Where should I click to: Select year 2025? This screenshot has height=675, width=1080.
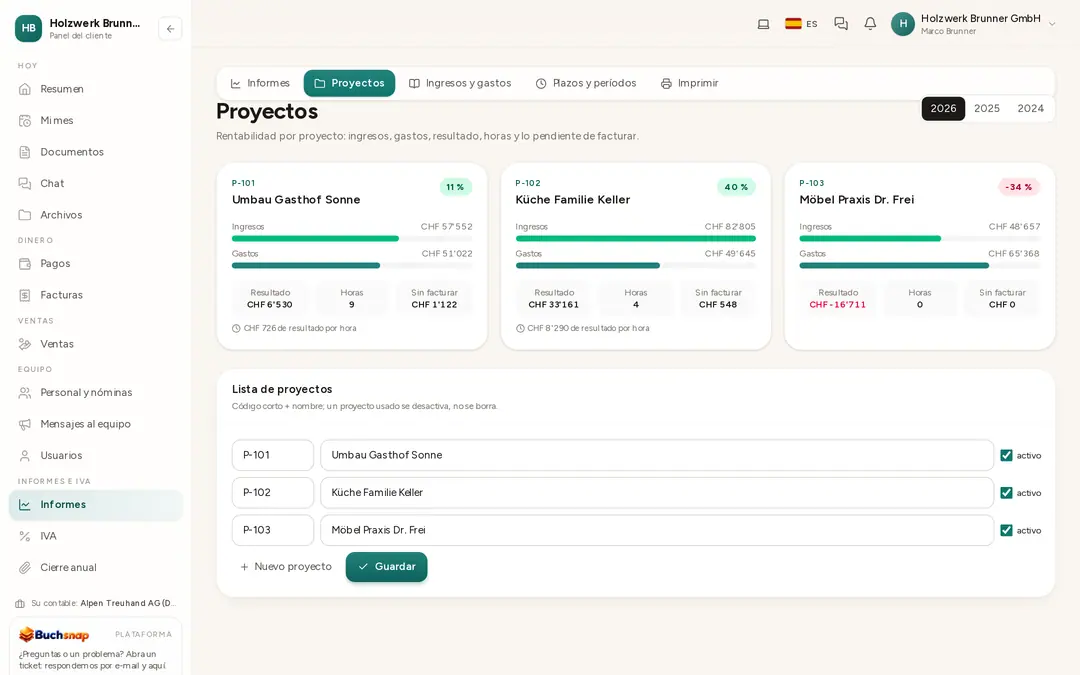pos(986,108)
